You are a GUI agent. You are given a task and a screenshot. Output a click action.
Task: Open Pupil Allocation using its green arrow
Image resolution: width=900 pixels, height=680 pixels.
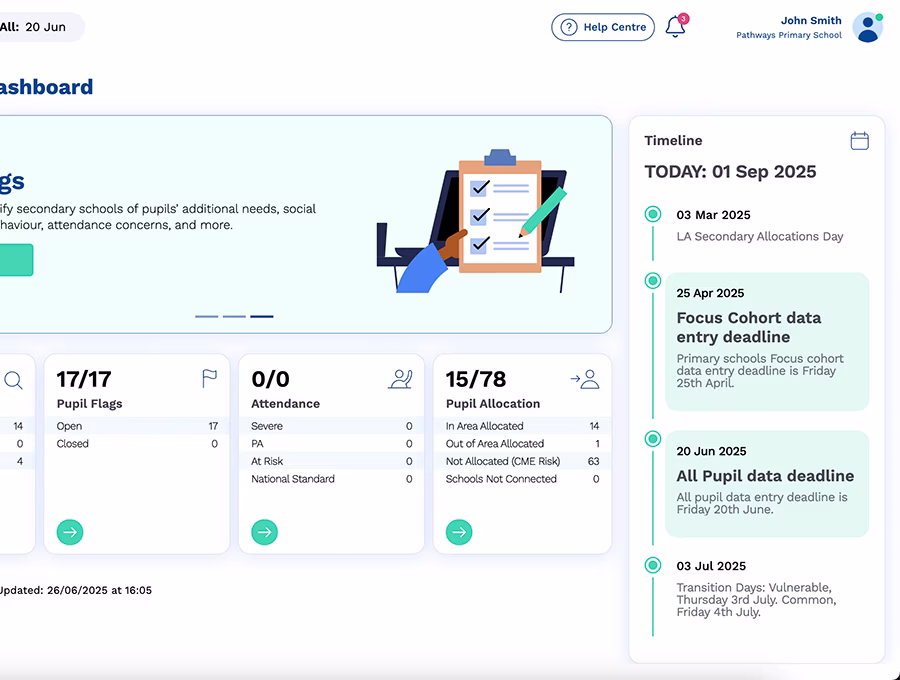[459, 532]
